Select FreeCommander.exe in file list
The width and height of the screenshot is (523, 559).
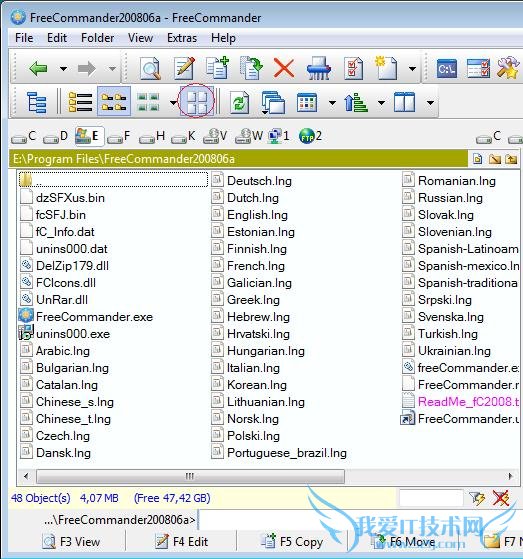click(86, 317)
